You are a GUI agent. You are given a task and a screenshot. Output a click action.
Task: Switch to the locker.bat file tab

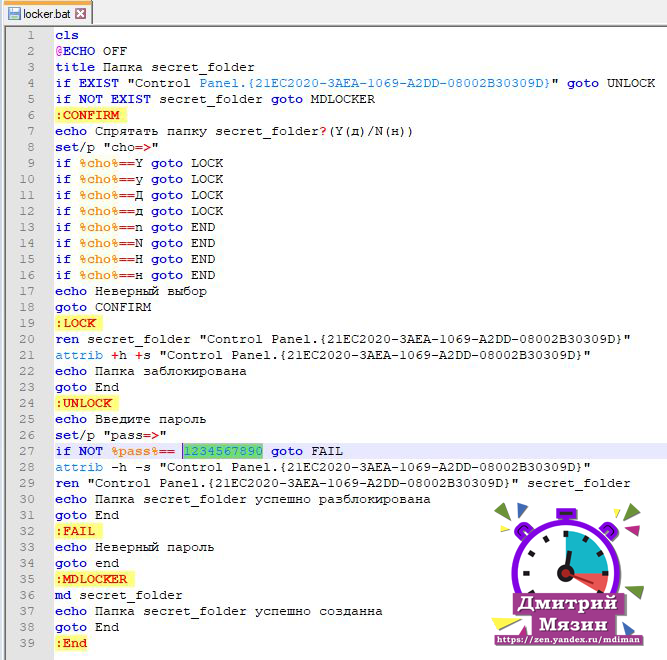tap(47, 14)
